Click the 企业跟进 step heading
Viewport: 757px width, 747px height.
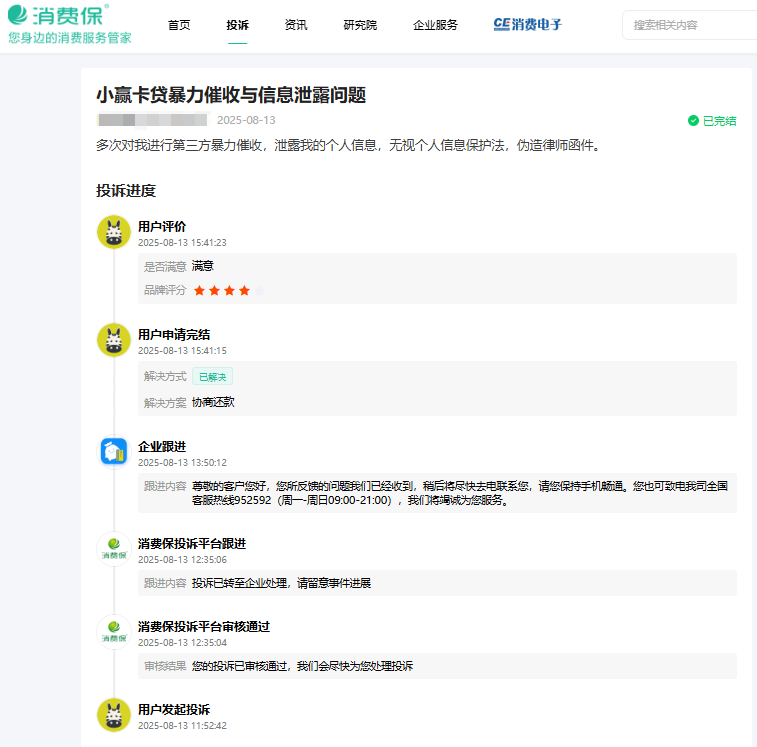[162, 447]
